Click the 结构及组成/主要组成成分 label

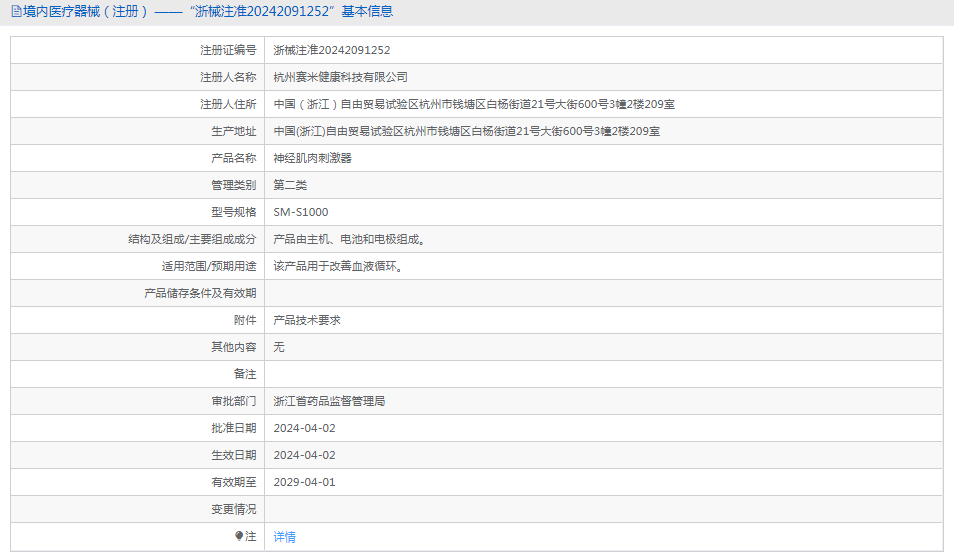coord(192,239)
